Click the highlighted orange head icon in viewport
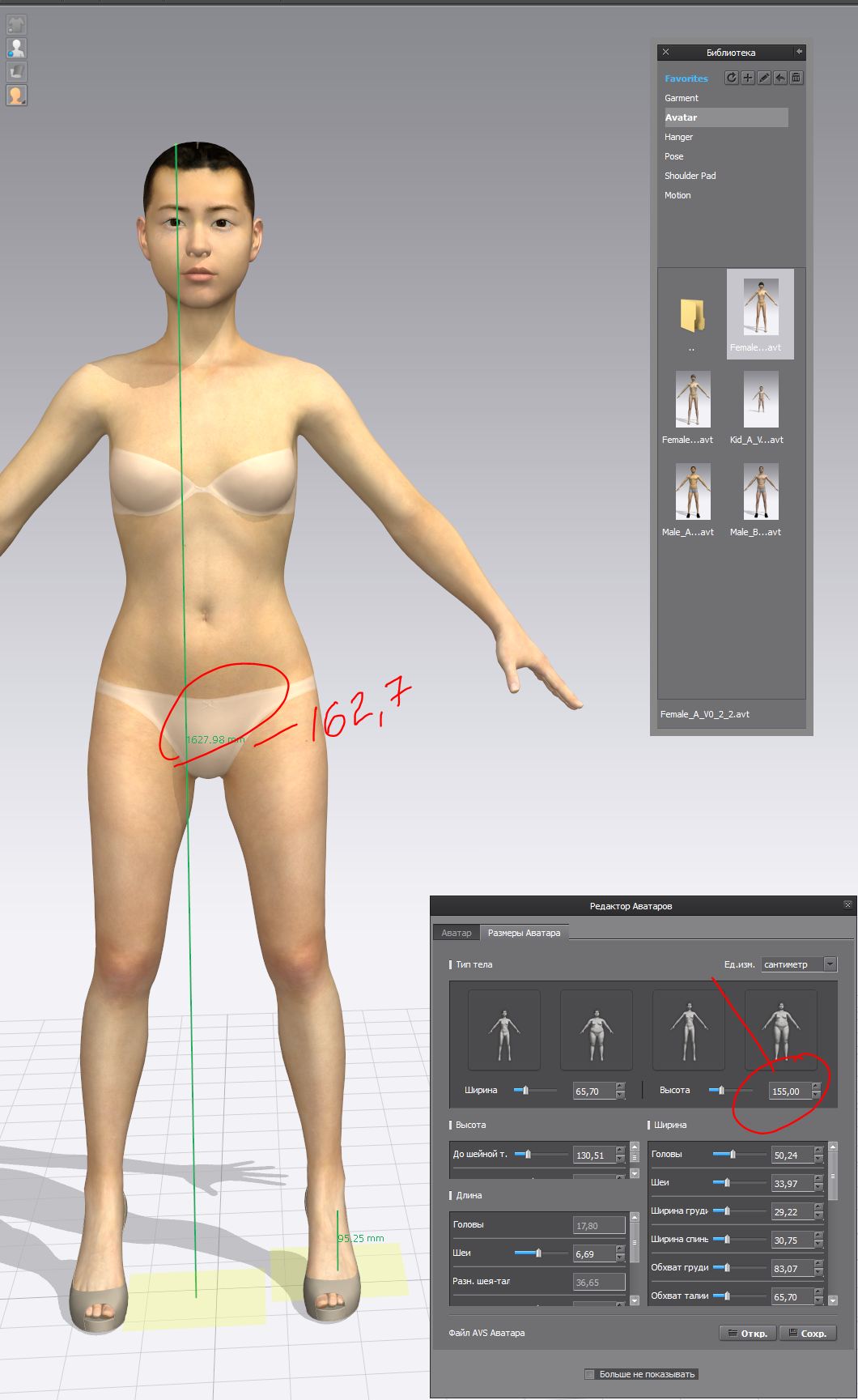Screen dimensions: 858x1400 point(16,96)
